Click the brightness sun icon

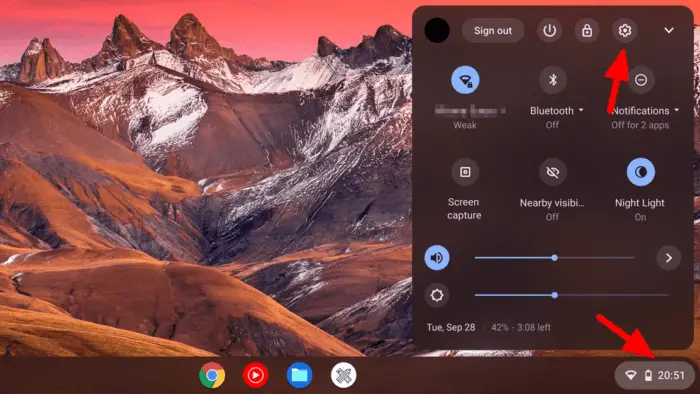click(437, 295)
